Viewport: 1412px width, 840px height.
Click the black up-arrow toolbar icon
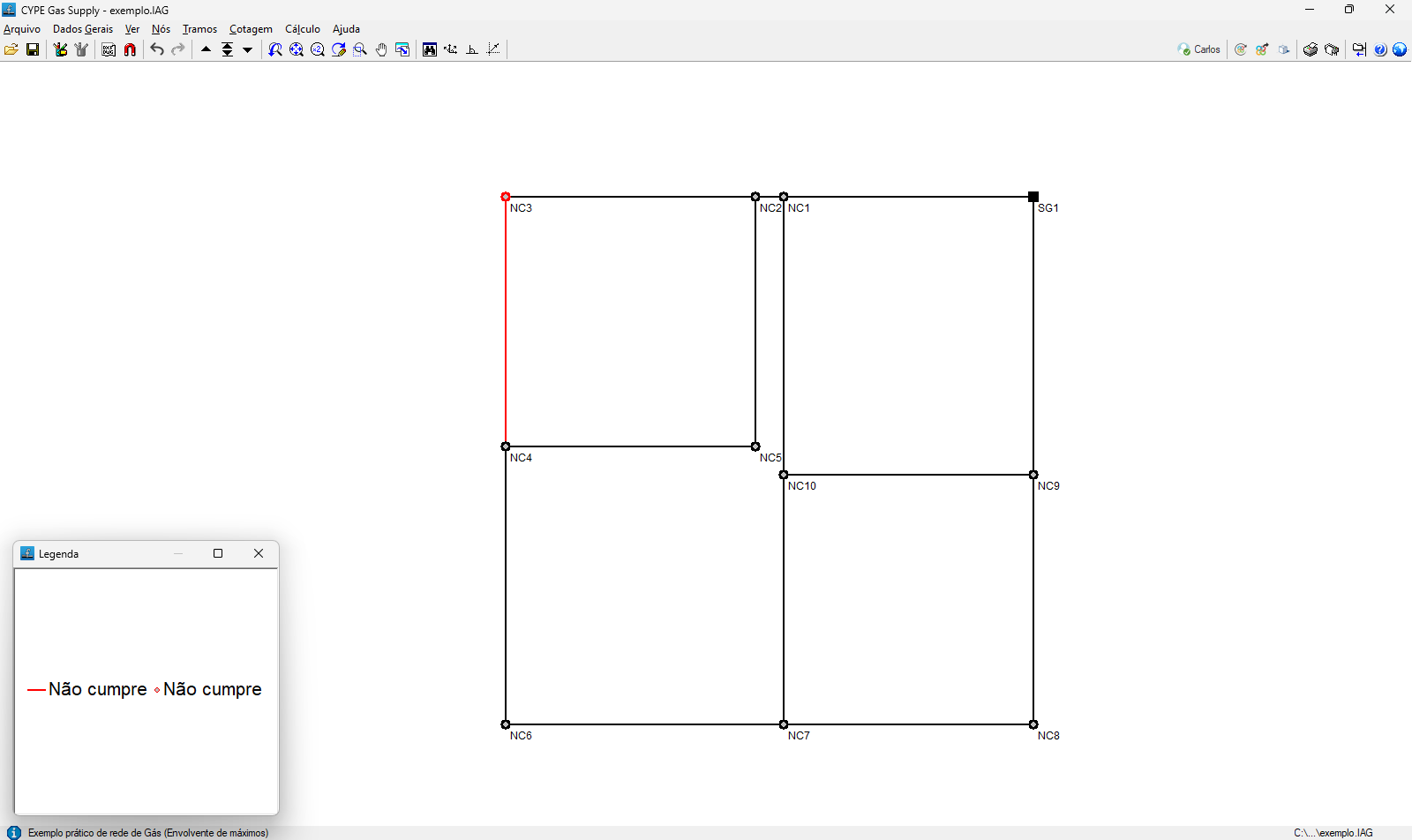point(206,49)
